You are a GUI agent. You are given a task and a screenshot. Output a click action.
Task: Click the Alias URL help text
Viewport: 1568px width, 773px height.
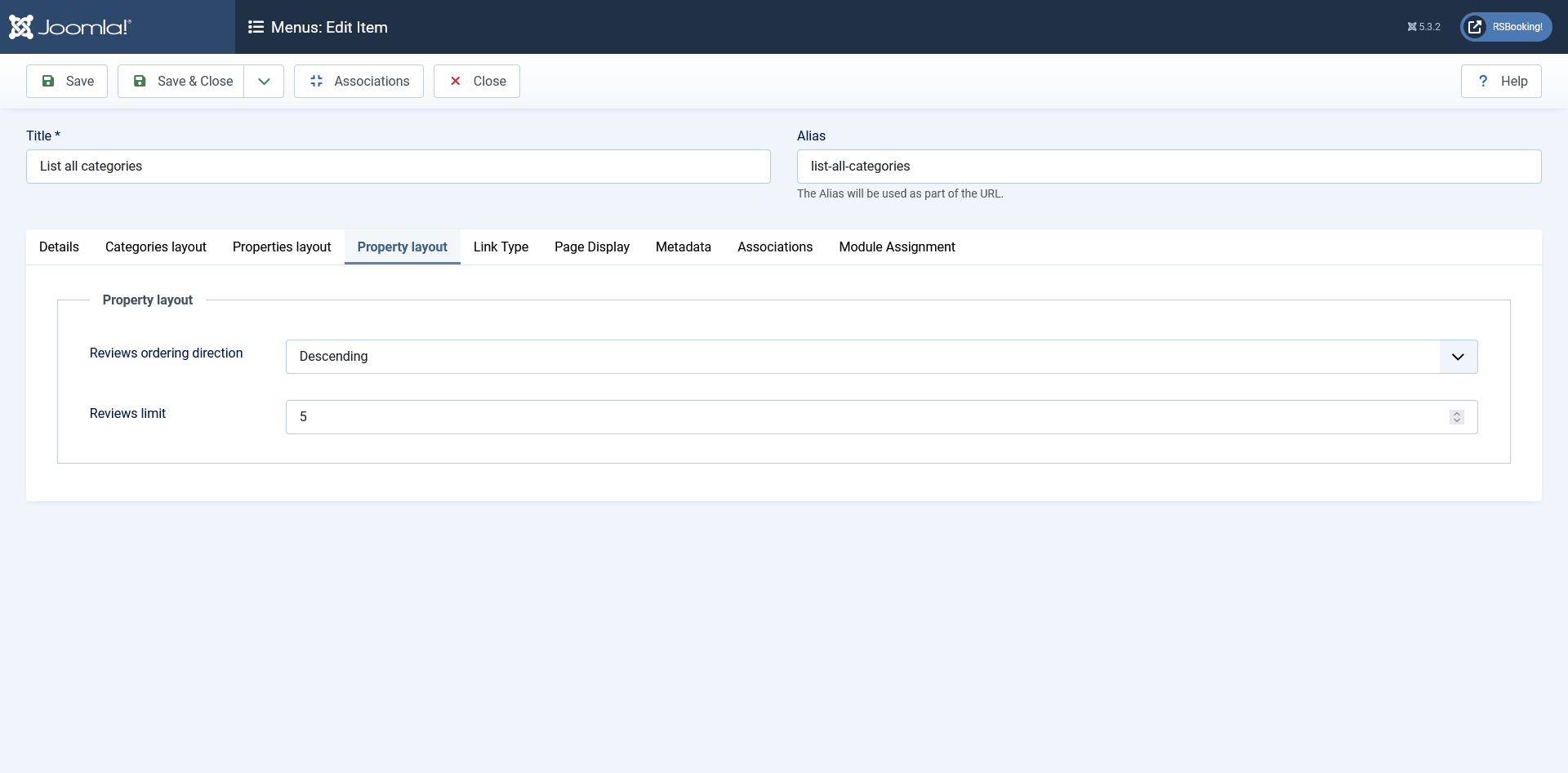[x=900, y=193]
